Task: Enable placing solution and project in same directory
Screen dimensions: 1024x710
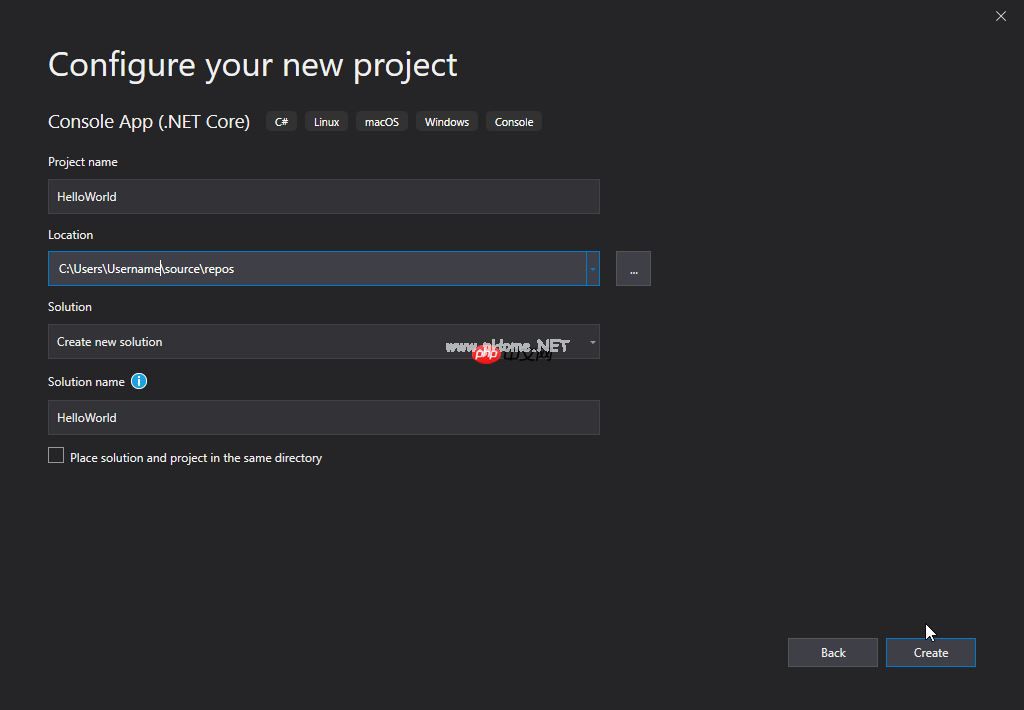Action: (x=56, y=456)
